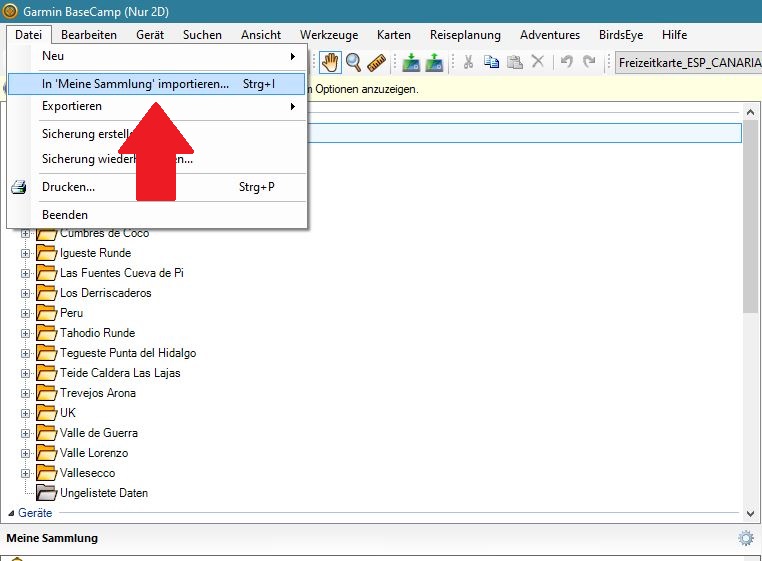Expand the Trevejos Arona folder

pos(25,393)
